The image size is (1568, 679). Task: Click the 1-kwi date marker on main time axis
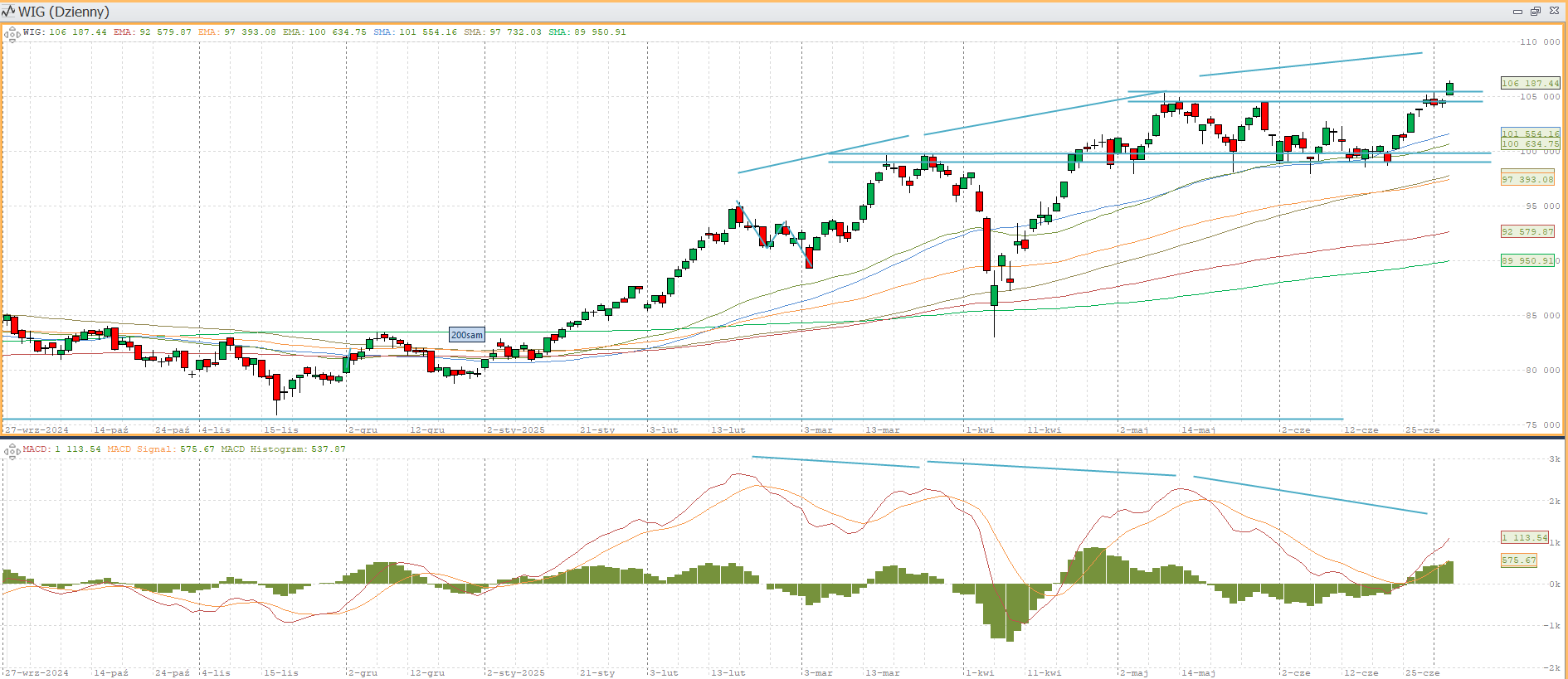click(x=980, y=429)
